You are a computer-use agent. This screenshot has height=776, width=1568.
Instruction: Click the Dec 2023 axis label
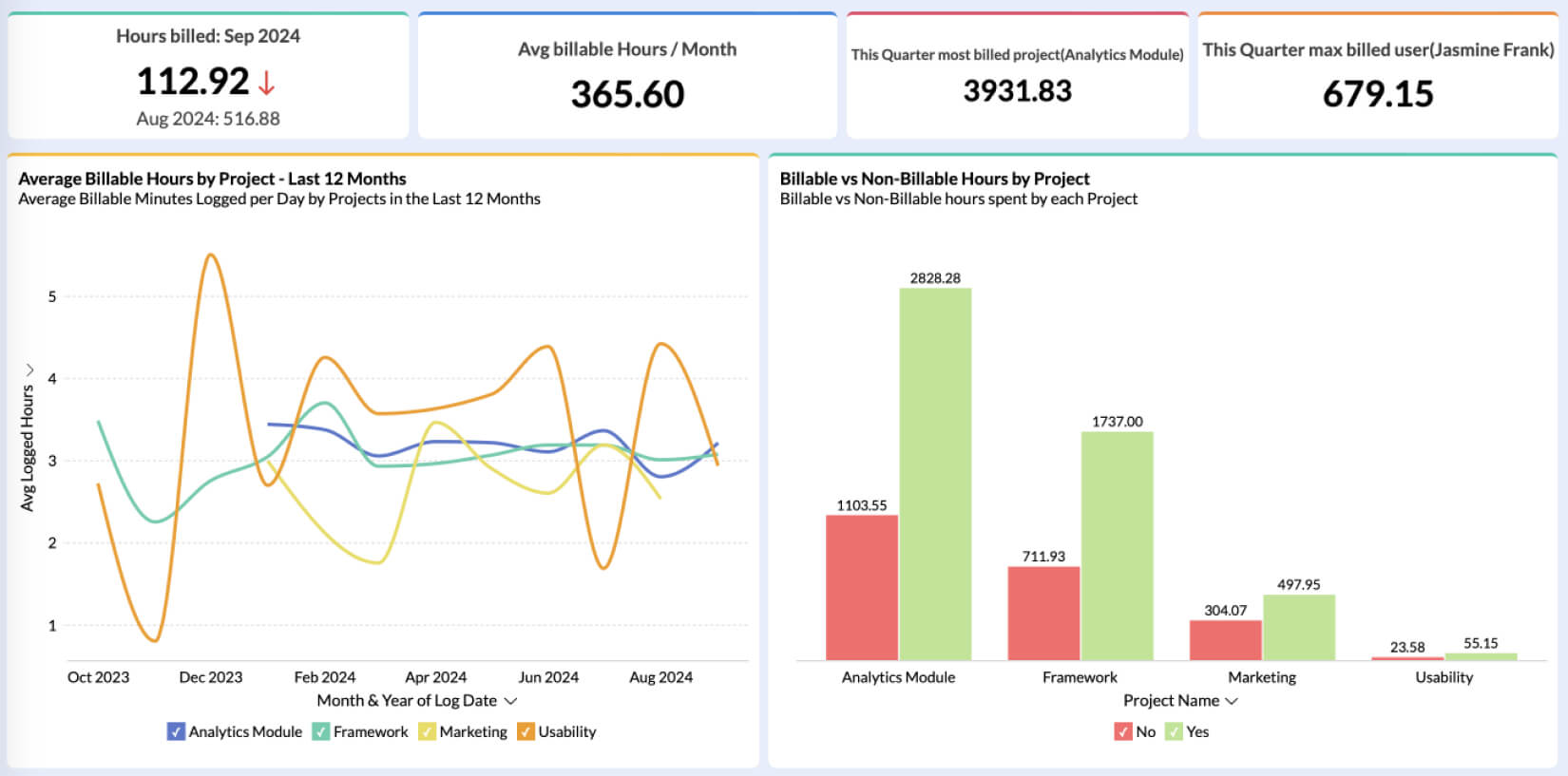click(x=211, y=677)
